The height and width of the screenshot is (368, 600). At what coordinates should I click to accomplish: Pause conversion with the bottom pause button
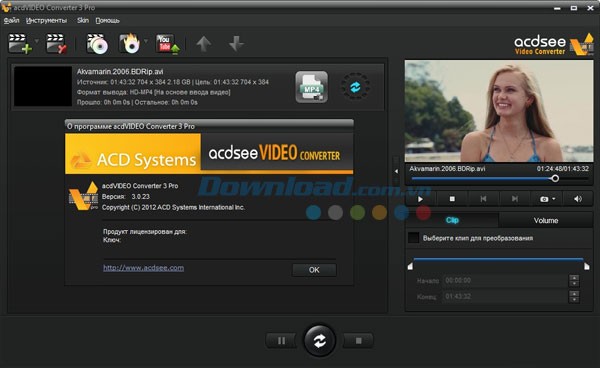(281, 340)
